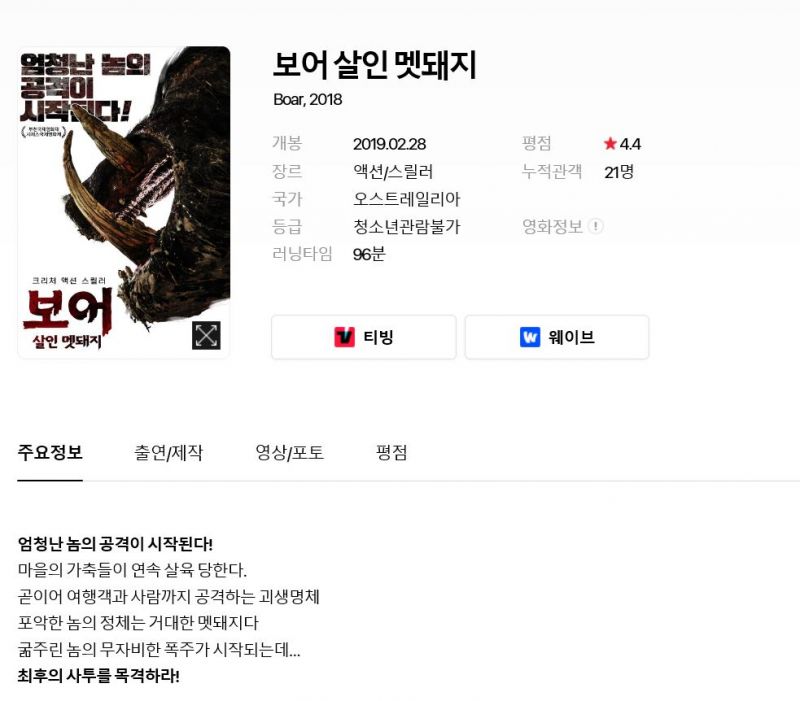Image resolution: width=800 pixels, height=701 pixels.
Task: Open the 웨이브 streaming button
Action: 557,337
